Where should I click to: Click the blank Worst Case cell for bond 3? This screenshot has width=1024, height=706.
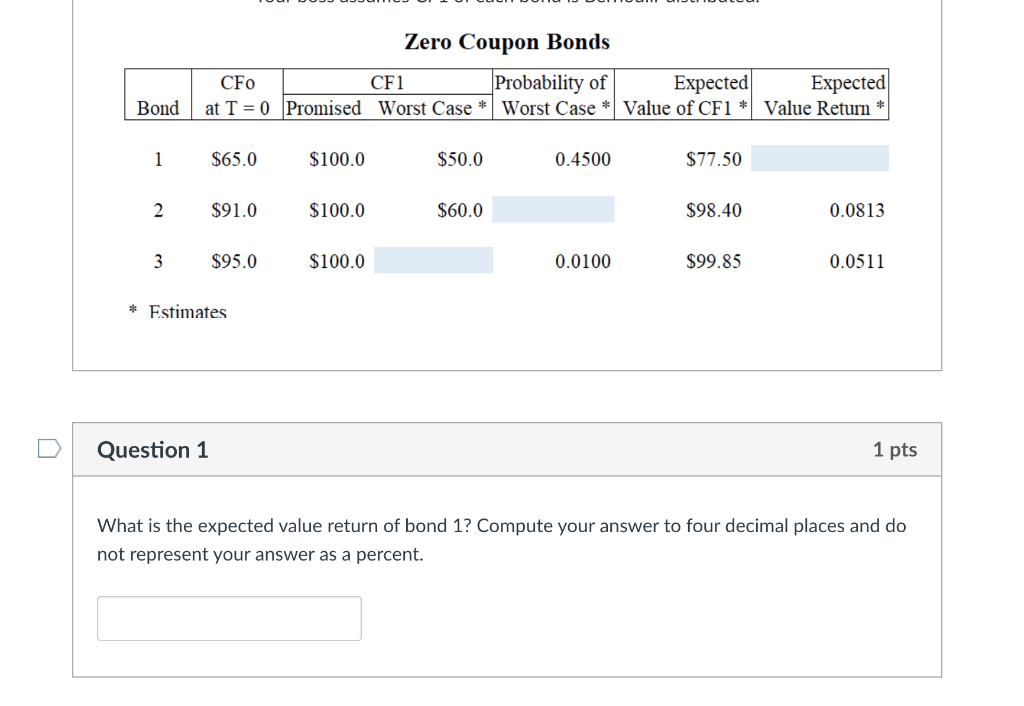pos(433,260)
